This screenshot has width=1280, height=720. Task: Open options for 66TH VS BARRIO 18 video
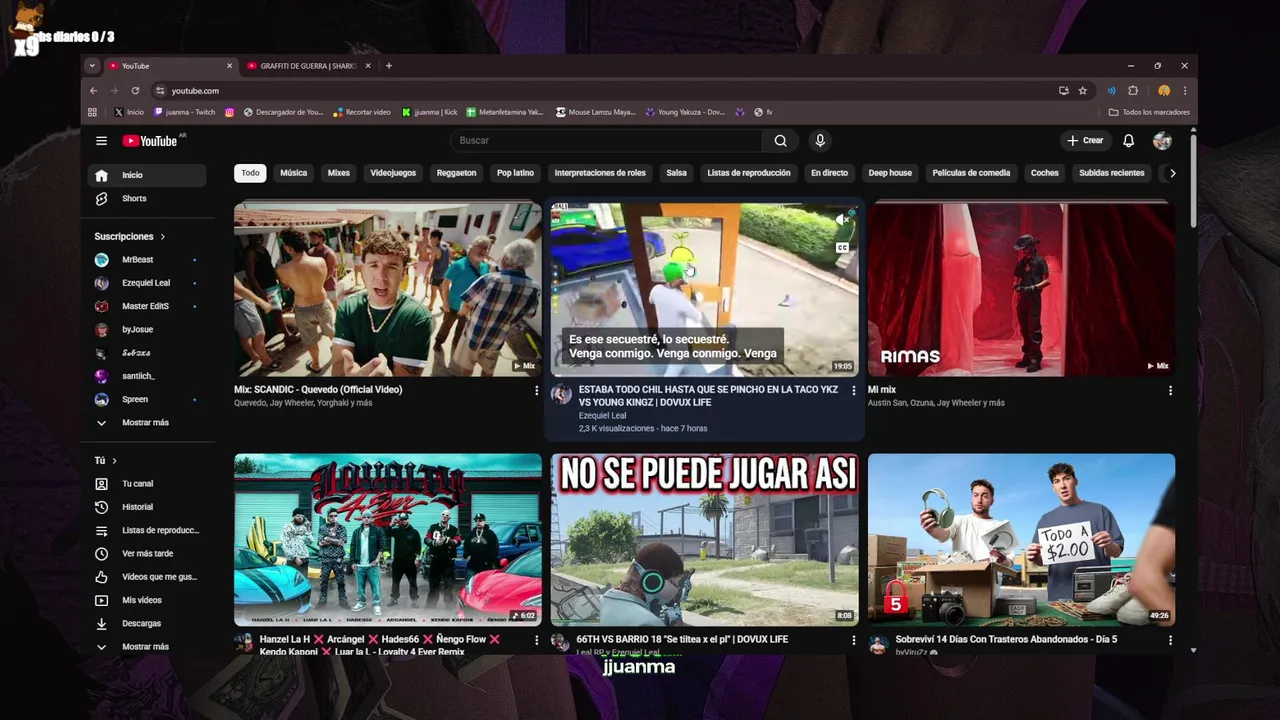click(853, 640)
